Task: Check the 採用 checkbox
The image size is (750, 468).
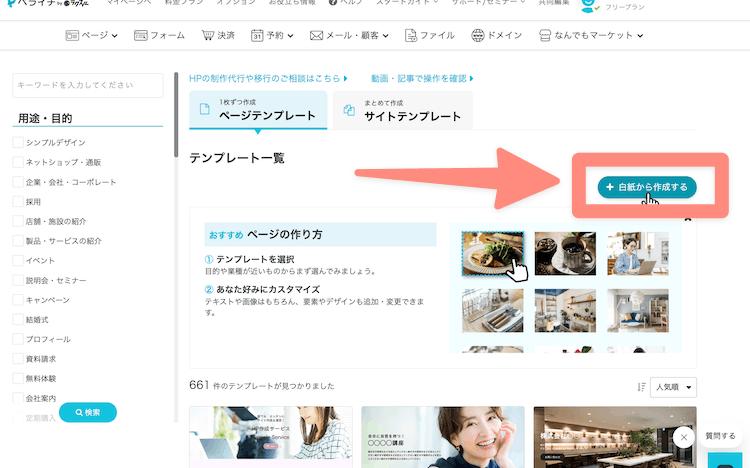Action: click(x=18, y=201)
